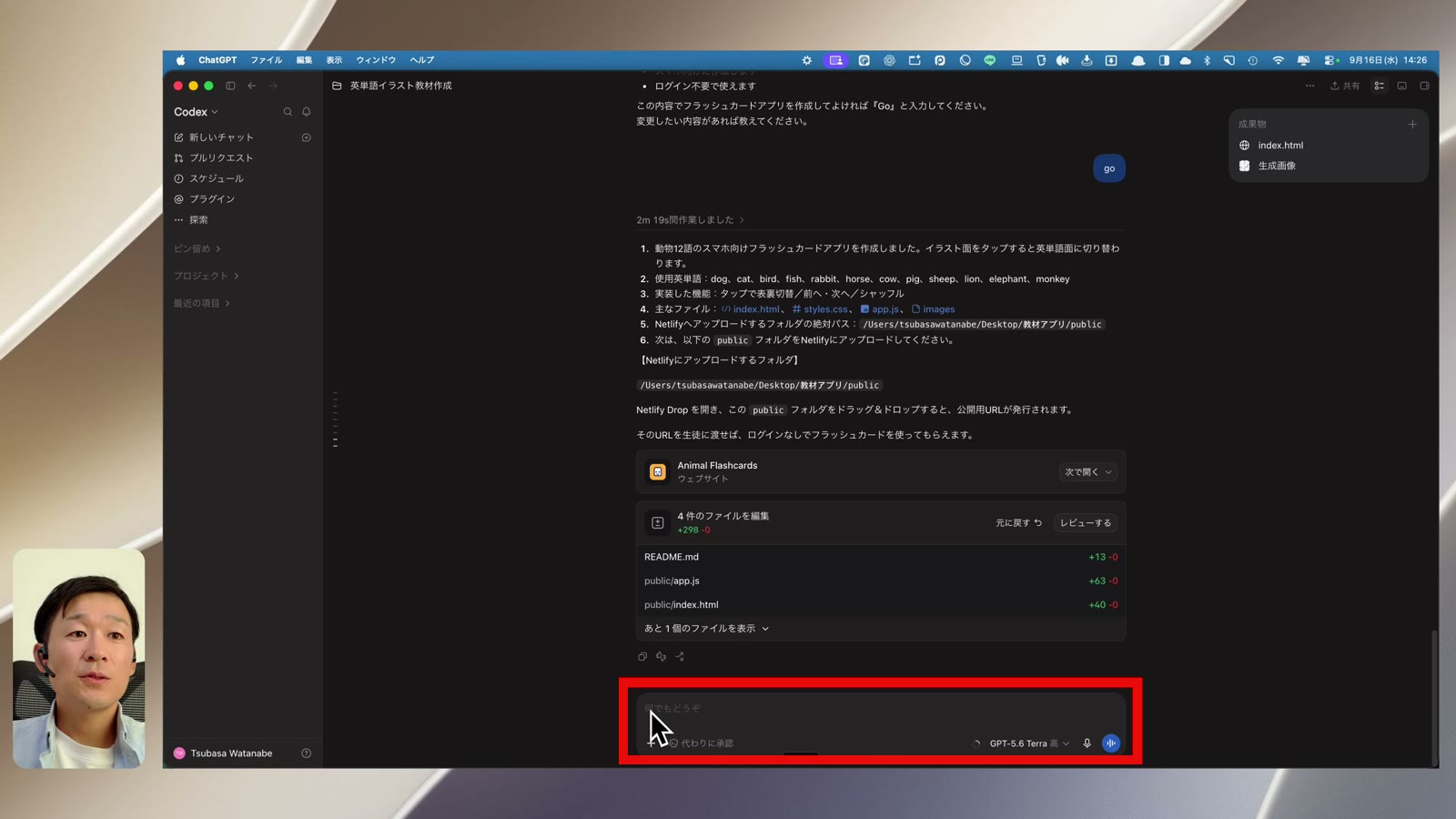
Task: Click the folder icon beside 英単語イラスト教材作成
Action: click(337, 86)
